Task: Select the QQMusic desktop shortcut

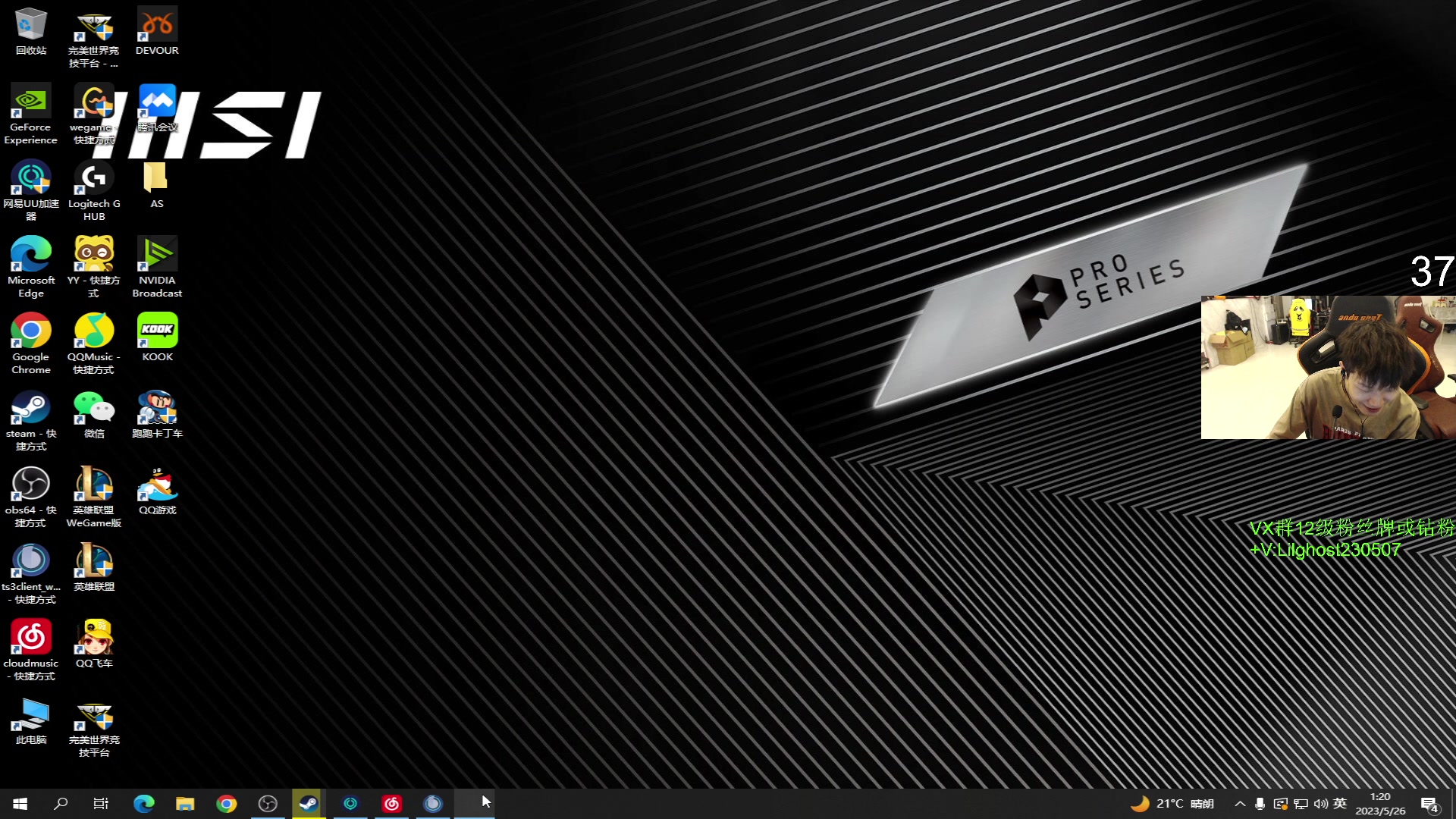Action: pos(94,332)
